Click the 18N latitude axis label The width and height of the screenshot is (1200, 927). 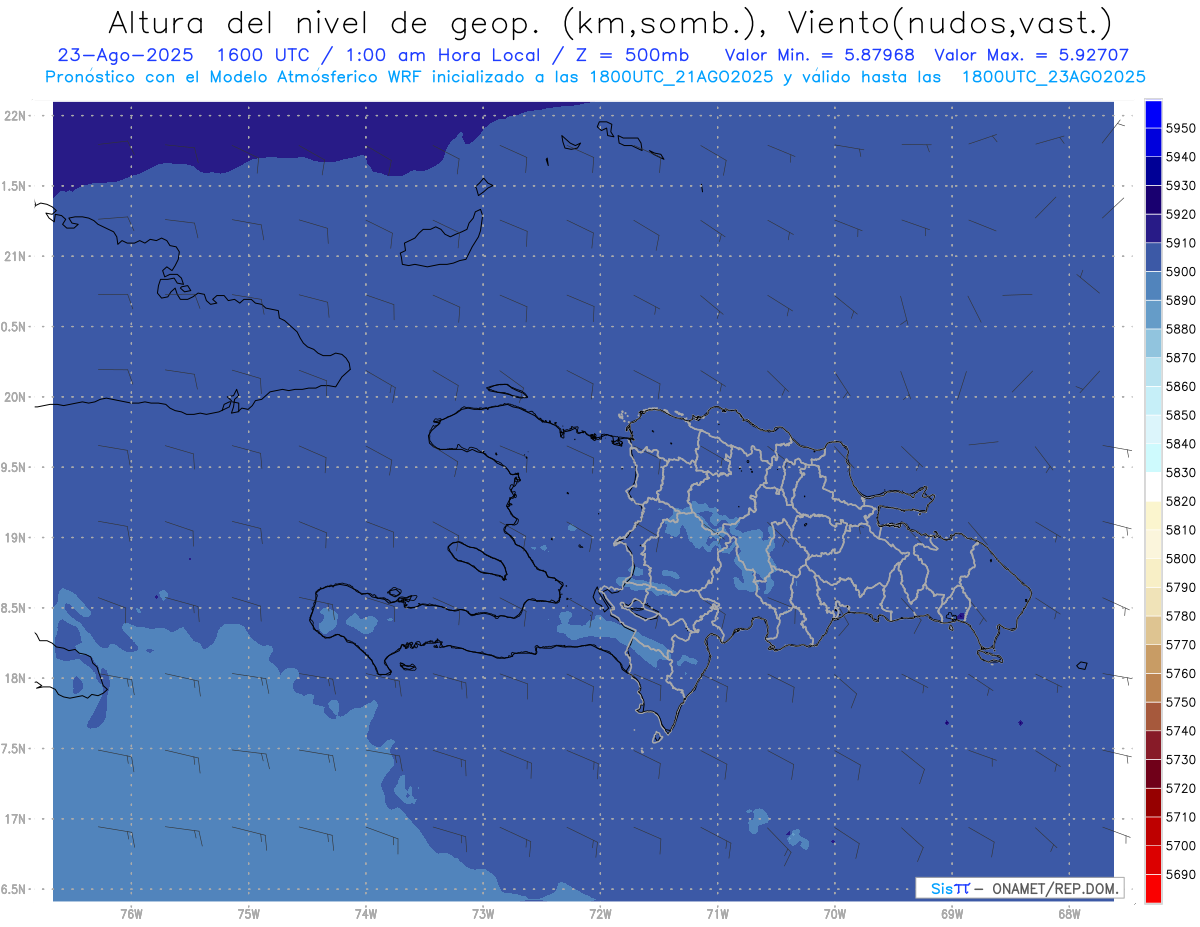click(17, 678)
